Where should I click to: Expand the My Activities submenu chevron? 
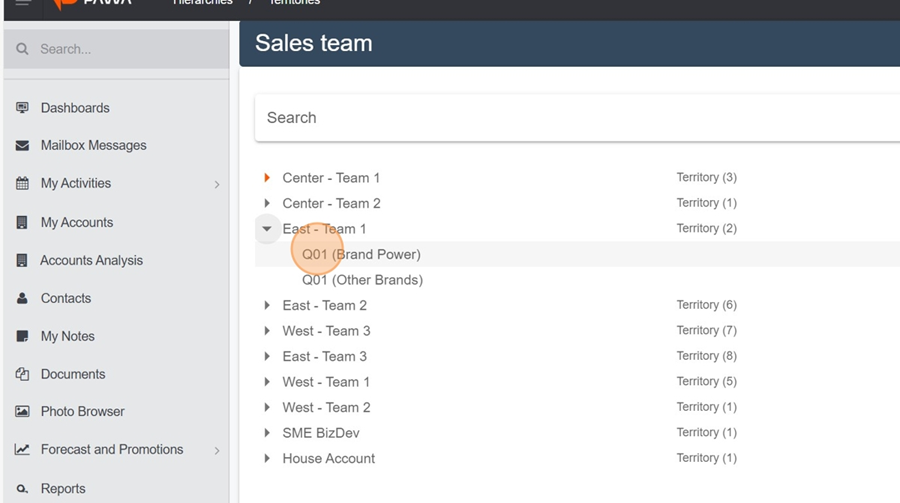(x=217, y=184)
